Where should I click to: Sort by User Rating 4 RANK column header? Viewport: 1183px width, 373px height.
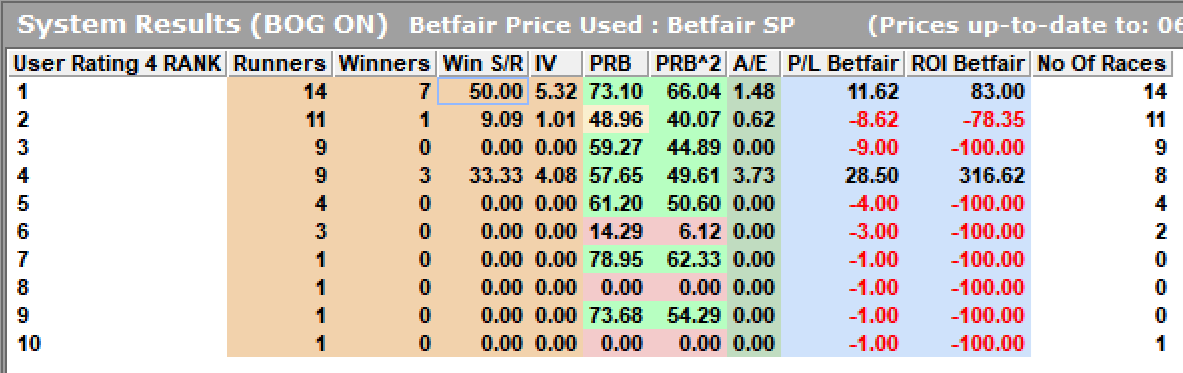[x=118, y=64]
